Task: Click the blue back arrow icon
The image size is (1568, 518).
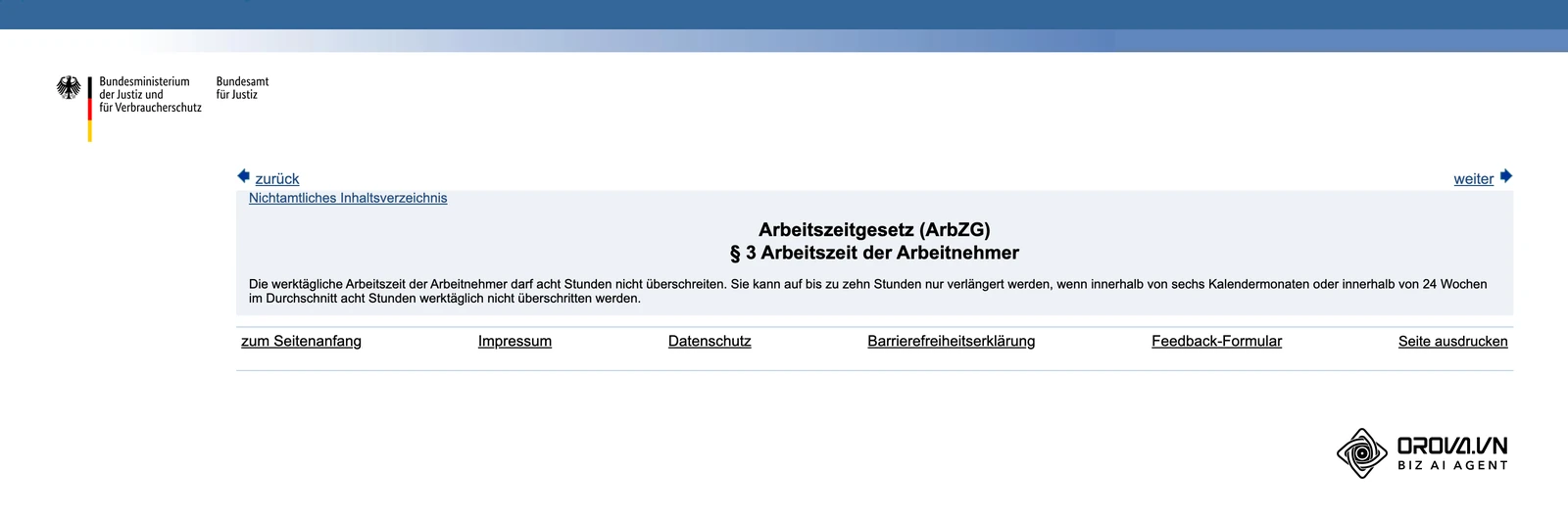Action: pos(244,176)
